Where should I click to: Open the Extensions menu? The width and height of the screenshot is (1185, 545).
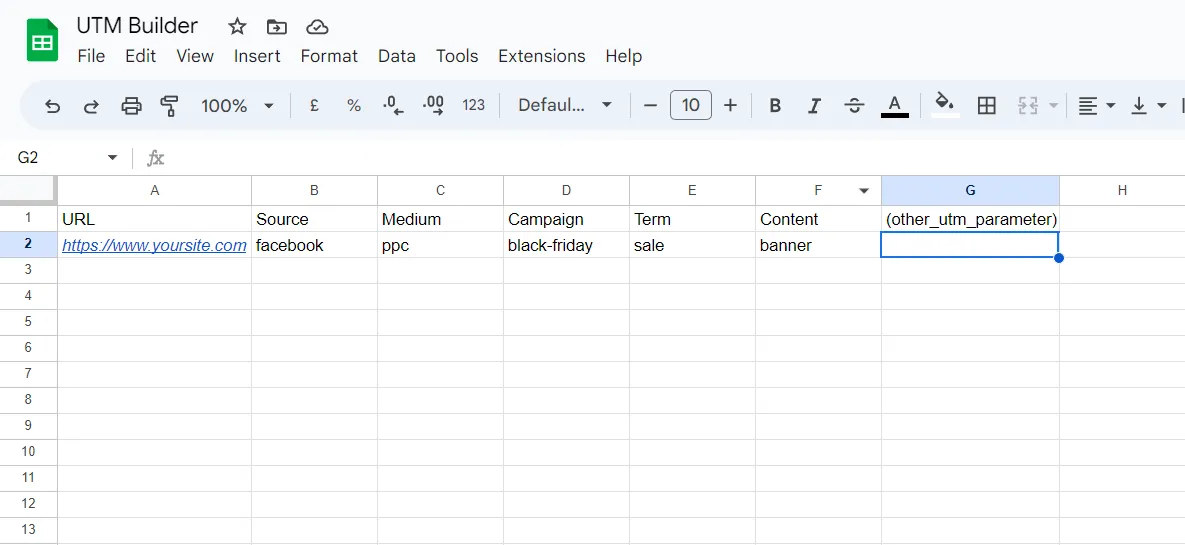542,56
